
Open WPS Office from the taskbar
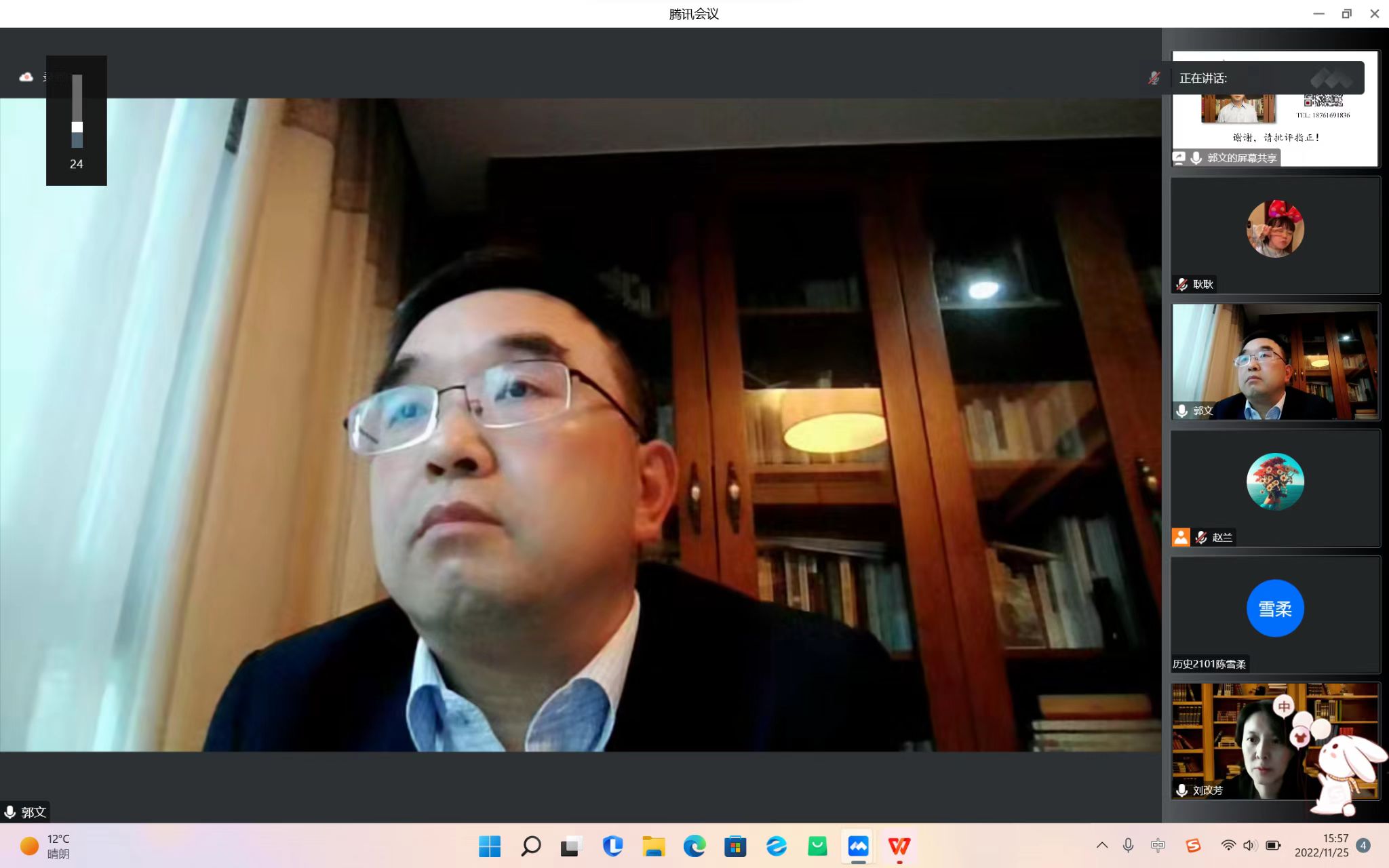point(899,846)
